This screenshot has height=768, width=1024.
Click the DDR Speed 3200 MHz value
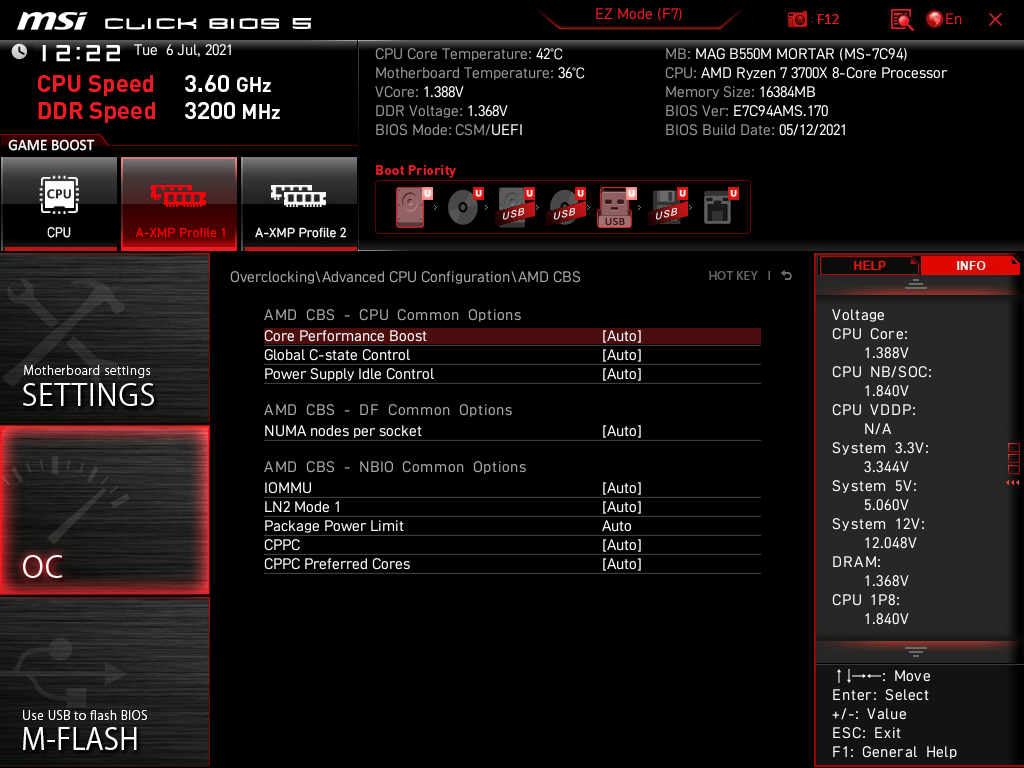pyautogui.click(x=232, y=111)
